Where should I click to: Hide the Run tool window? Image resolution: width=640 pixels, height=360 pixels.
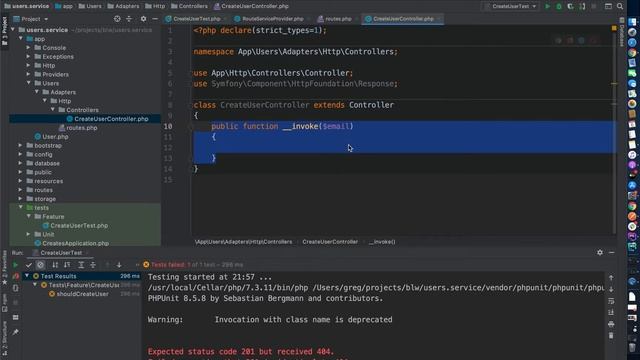pos(611,253)
